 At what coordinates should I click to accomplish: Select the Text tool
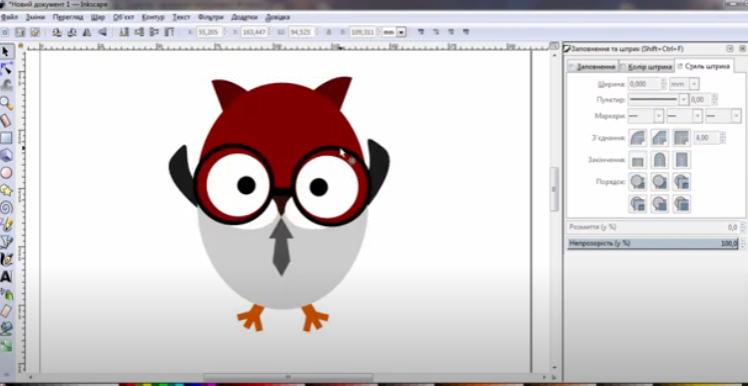[x=6, y=276]
